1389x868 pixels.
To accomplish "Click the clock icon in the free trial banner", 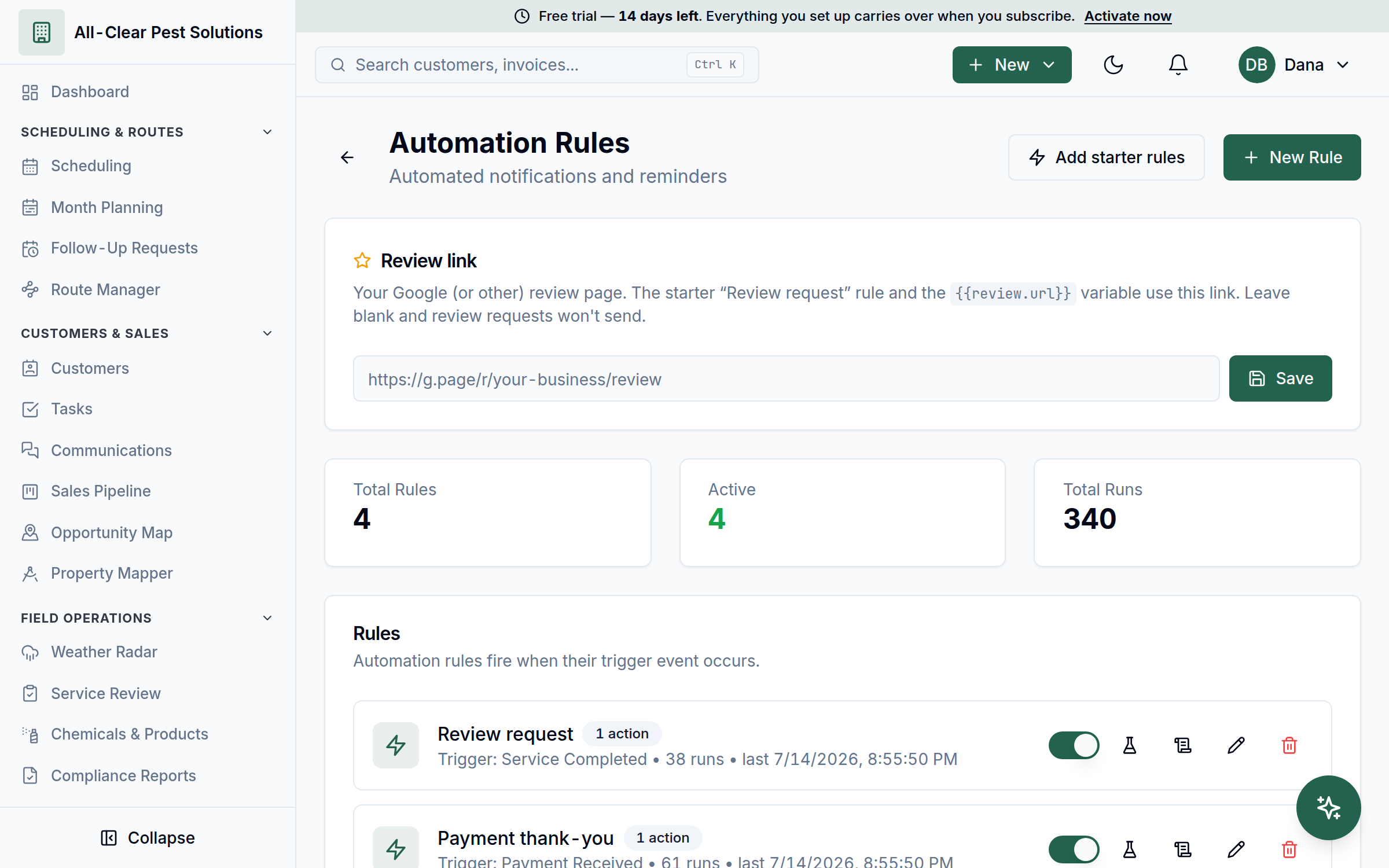I will pos(522,16).
